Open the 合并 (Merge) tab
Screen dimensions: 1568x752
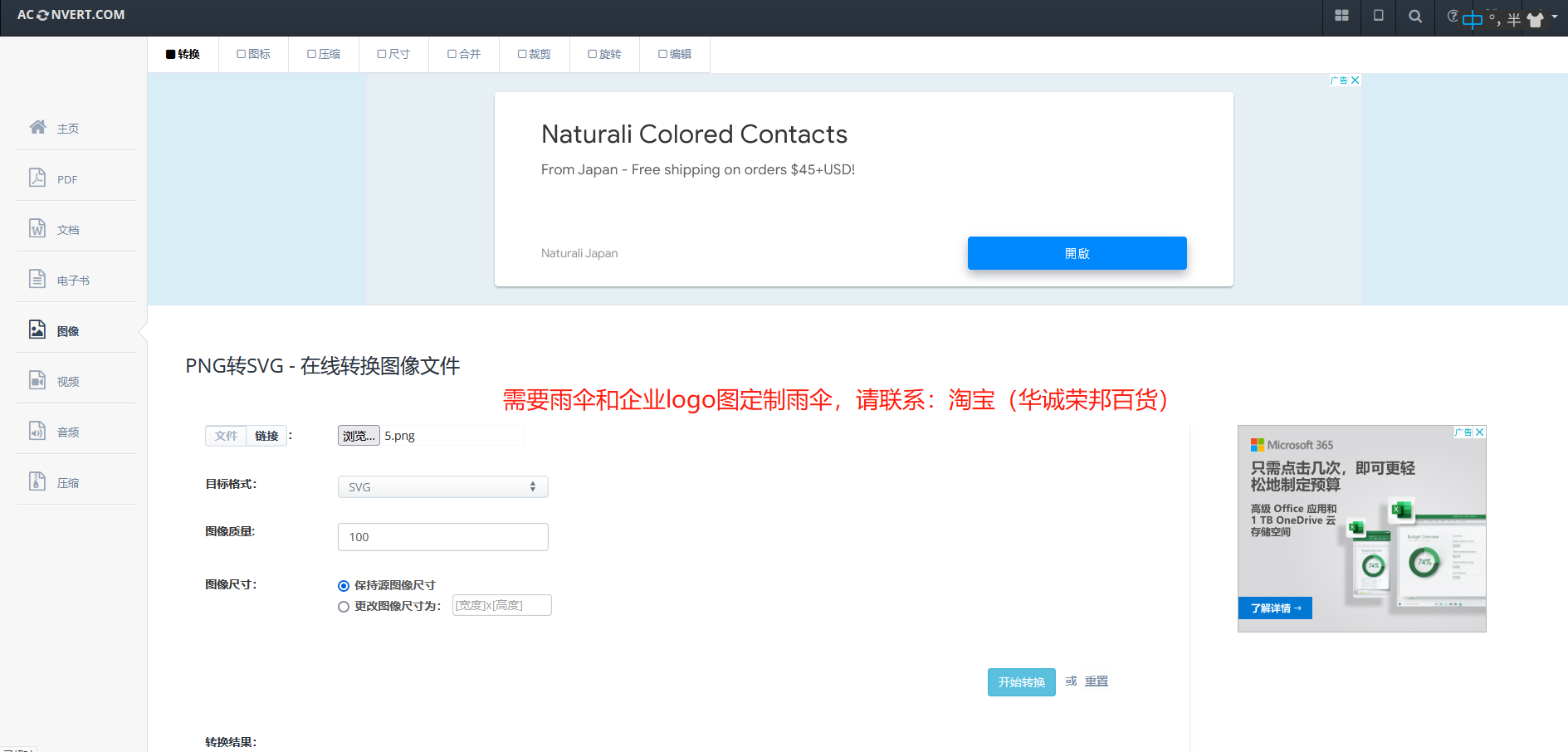[x=463, y=53]
